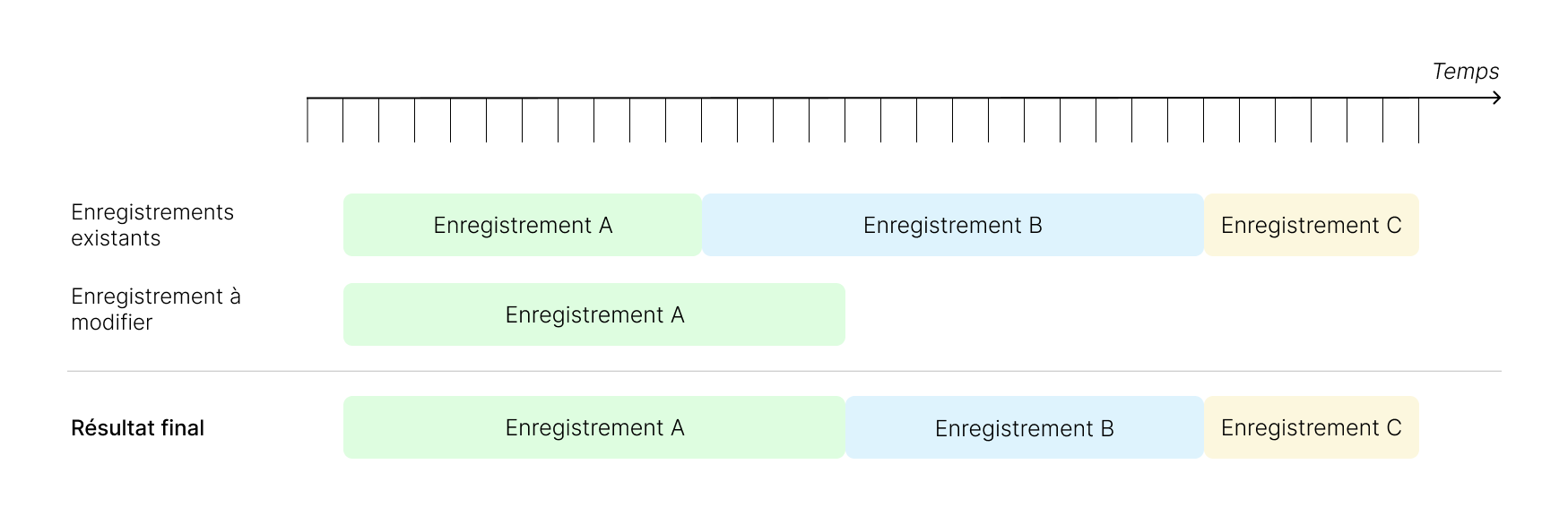This screenshot has height=516, width=1568.
Task: Click the tick aligned with Enregistrement A's start
Action: pos(343,120)
